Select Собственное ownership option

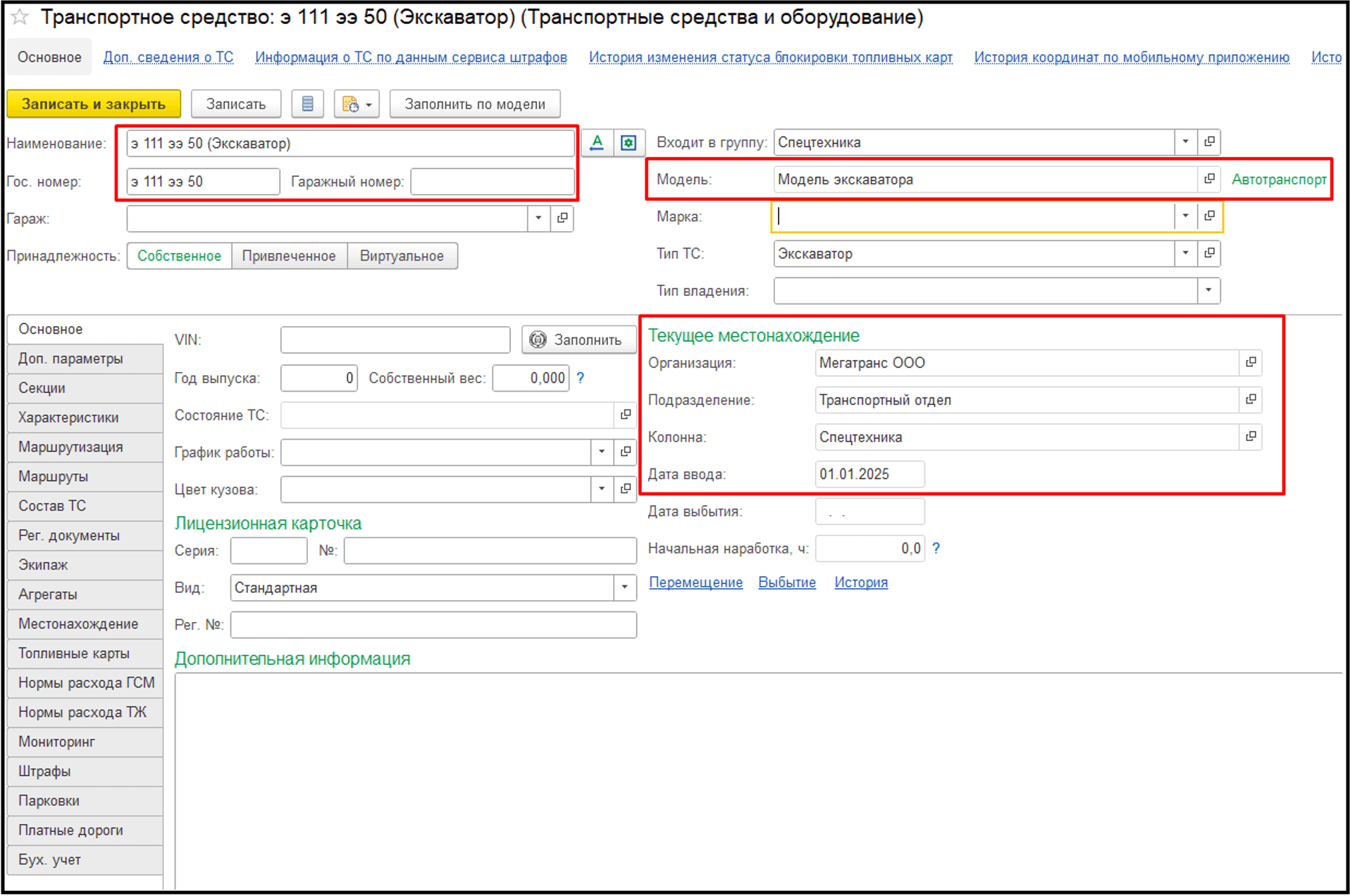[x=179, y=256]
